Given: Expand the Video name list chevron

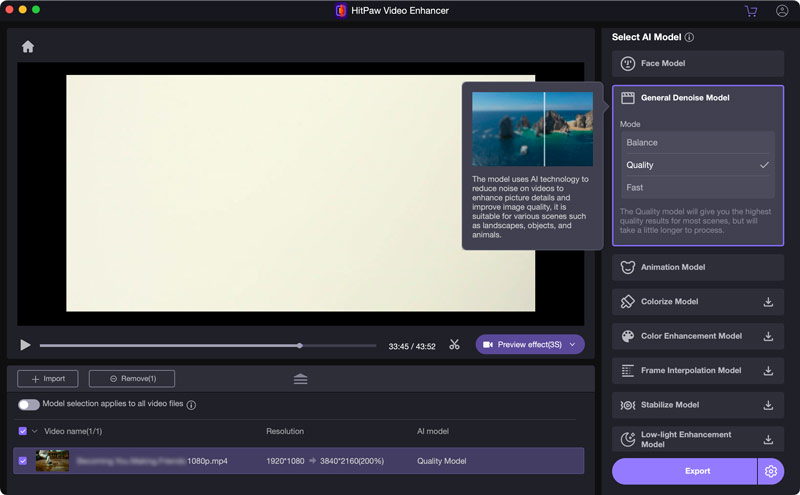Looking at the screenshot, I should click(35, 431).
